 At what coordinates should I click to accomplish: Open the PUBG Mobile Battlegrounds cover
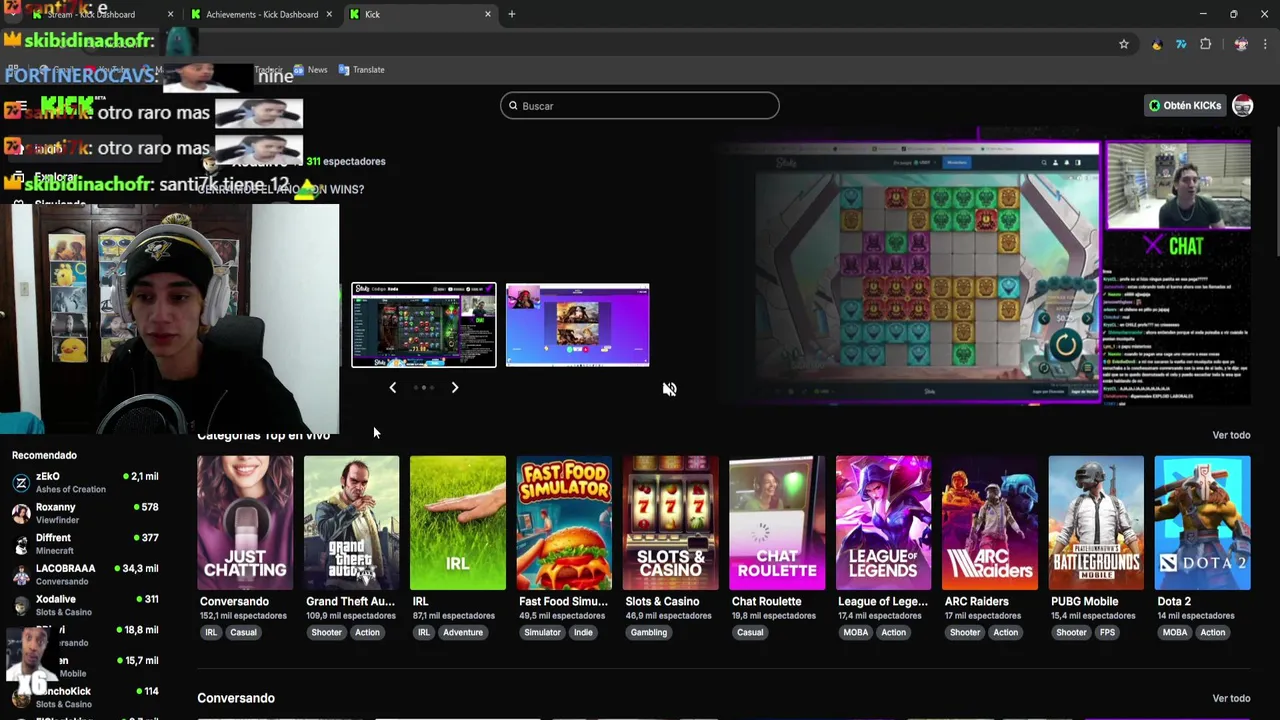click(x=1096, y=523)
